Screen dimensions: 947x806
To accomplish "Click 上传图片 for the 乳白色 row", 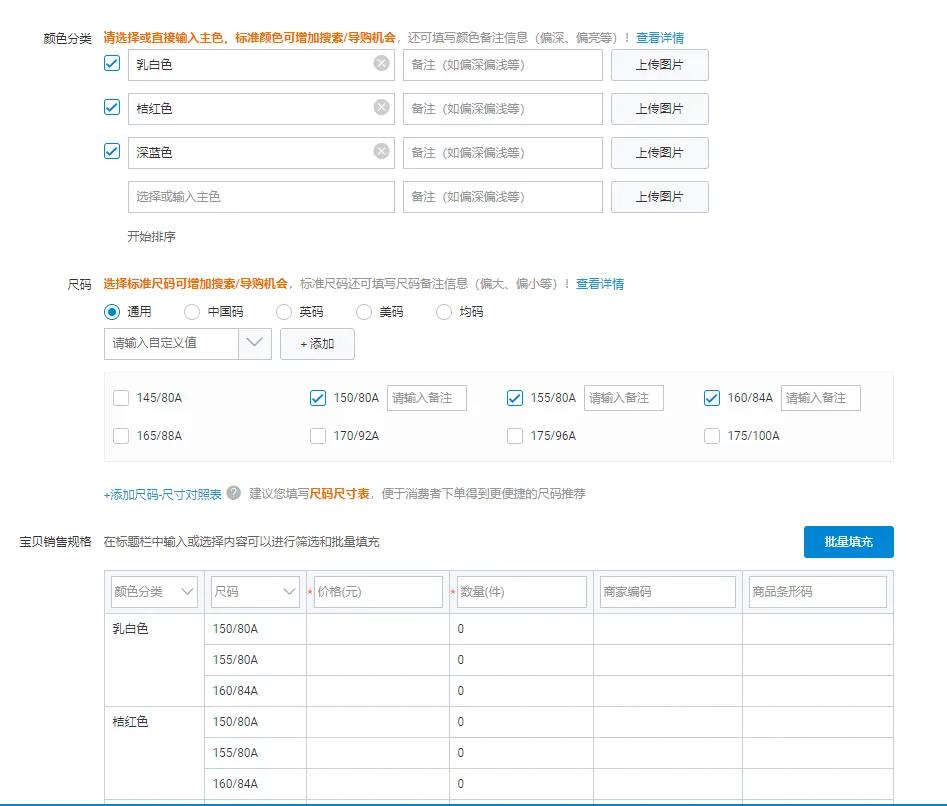I will (659, 64).
